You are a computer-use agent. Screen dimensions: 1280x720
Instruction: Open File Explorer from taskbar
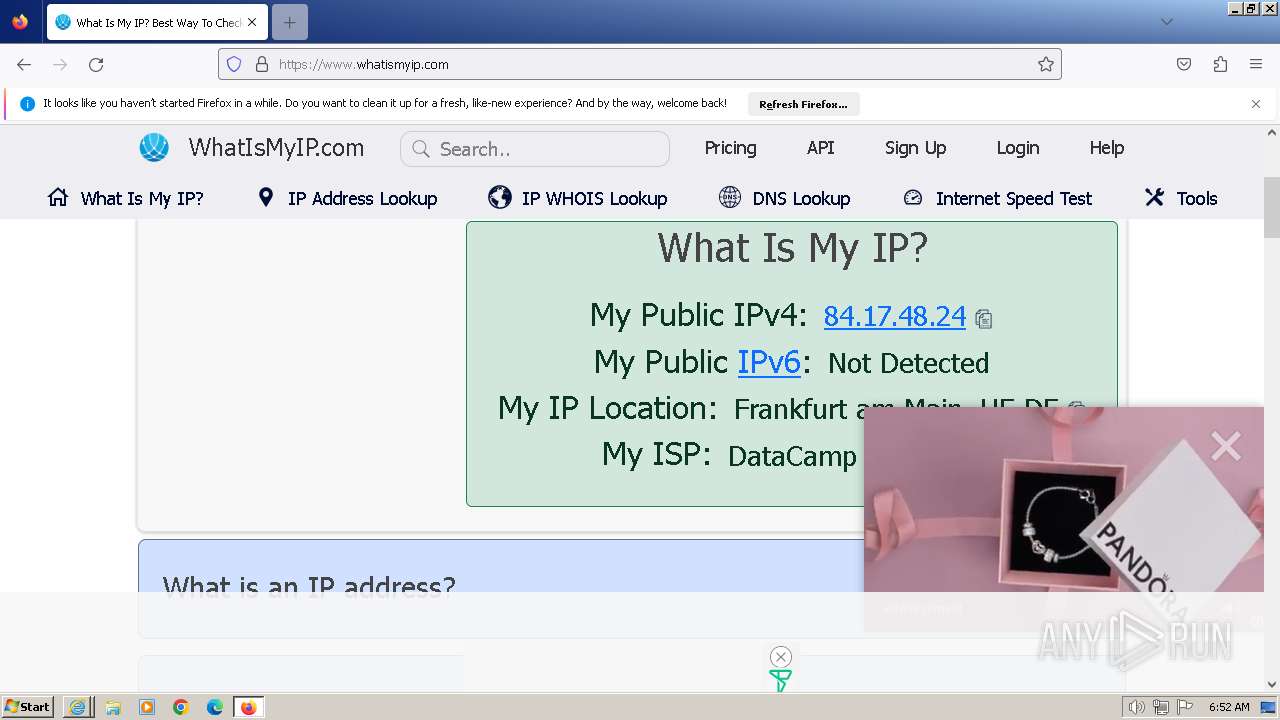point(113,707)
